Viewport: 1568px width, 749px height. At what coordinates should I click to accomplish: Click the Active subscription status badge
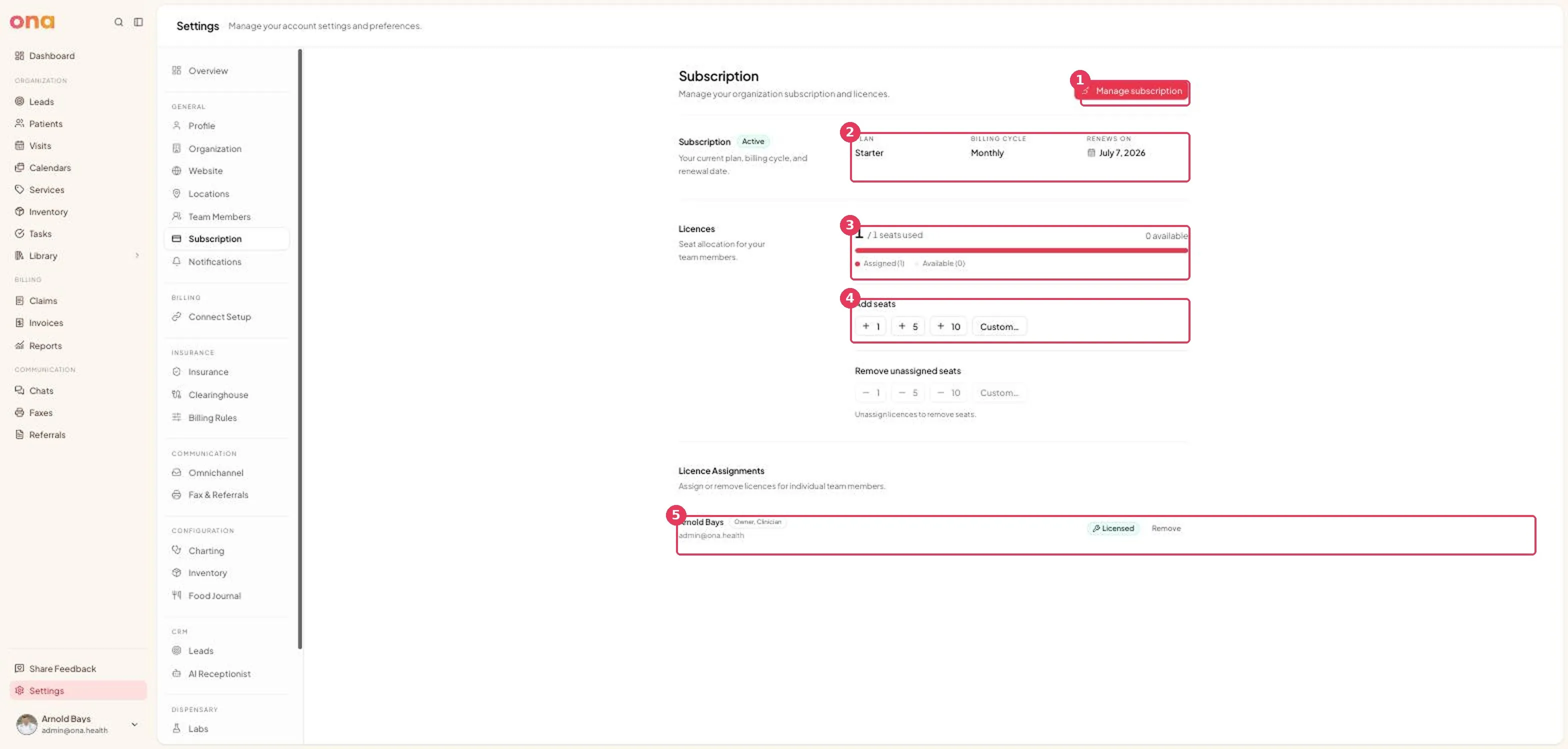pyautogui.click(x=753, y=141)
